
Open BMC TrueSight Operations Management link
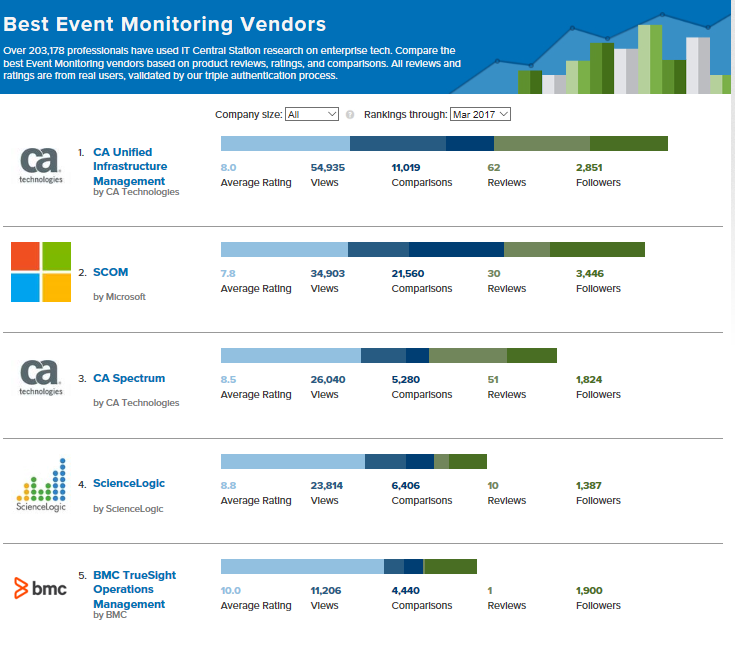135,589
